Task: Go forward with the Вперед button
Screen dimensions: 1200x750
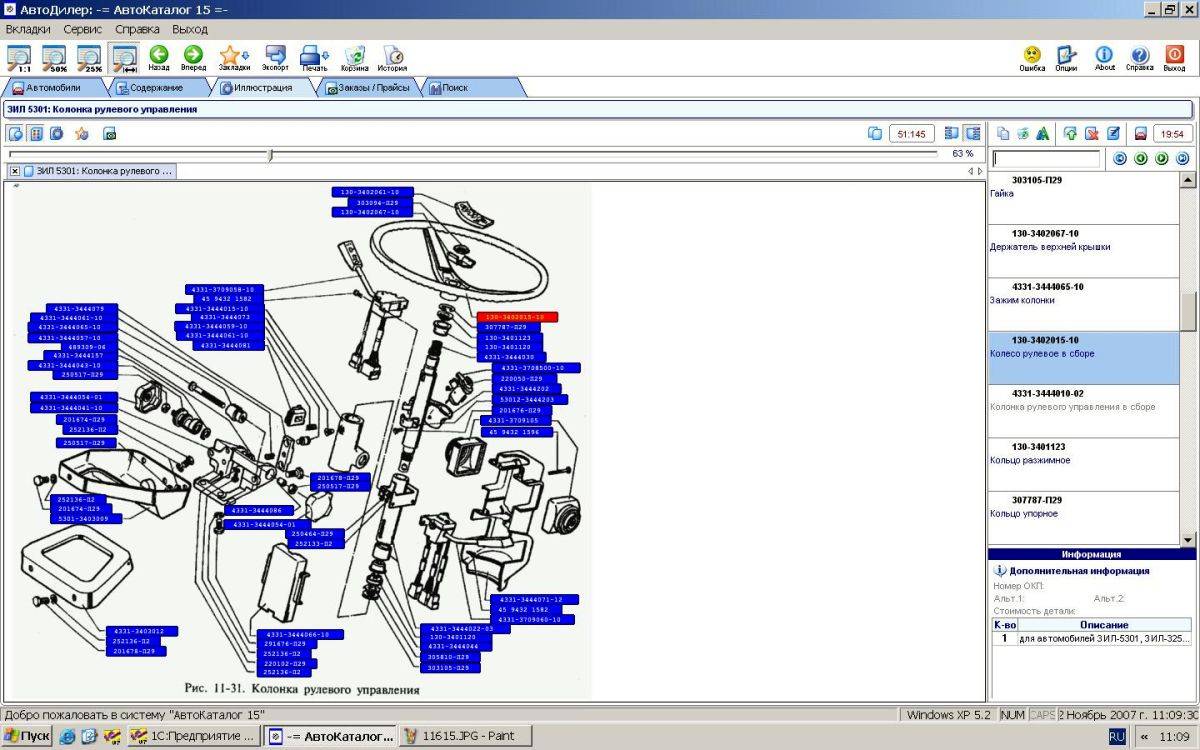Action: click(194, 57)
